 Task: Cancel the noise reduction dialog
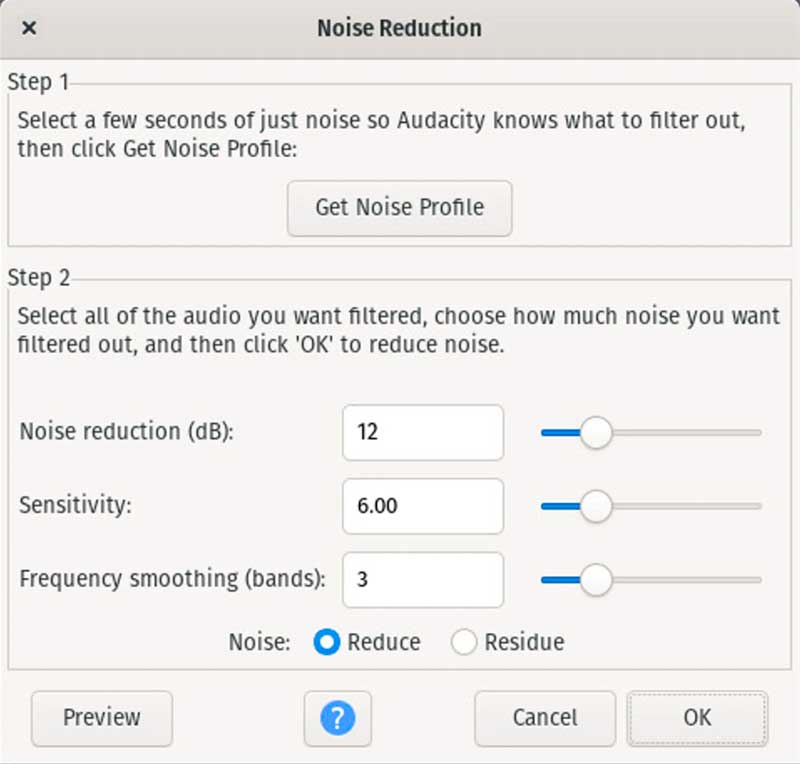click(544, 718)
